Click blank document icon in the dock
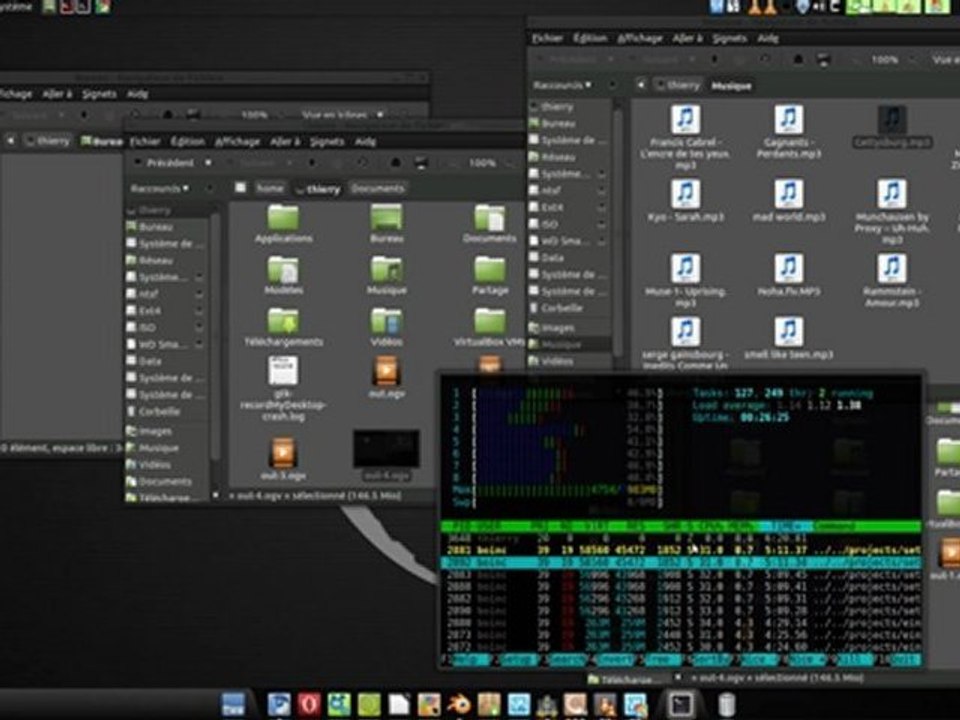This screenshot has height=720, width=960. 399,704
